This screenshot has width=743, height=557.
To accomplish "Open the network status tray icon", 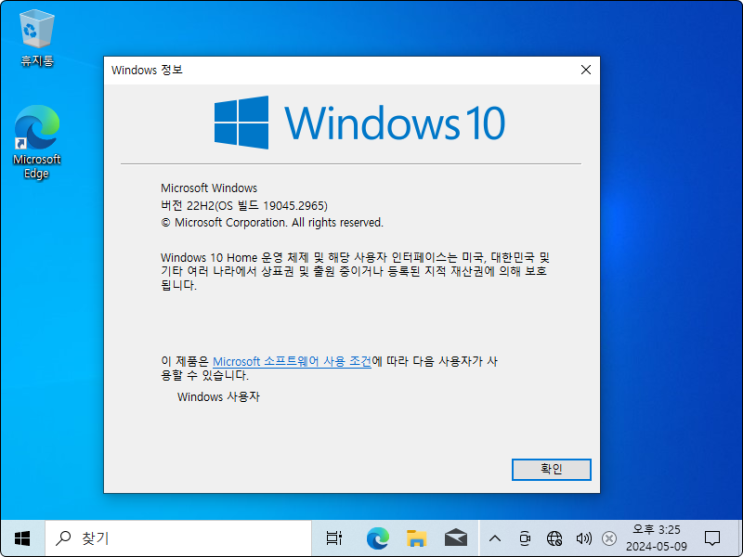I will click(554, 539).
